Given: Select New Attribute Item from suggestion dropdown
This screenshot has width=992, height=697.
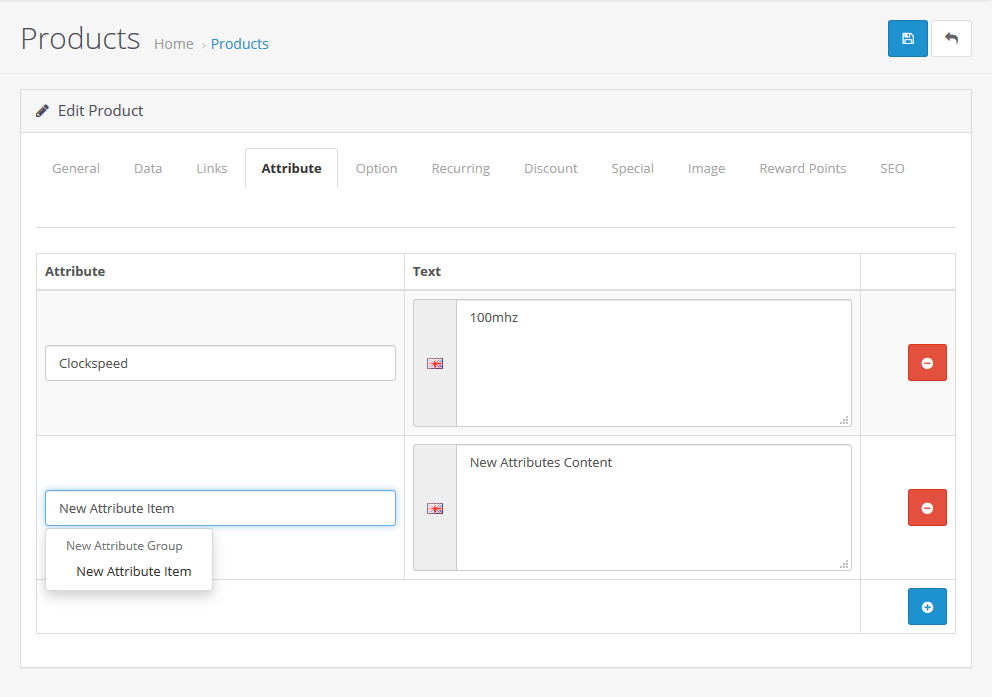Looking at the screenshot, I should (x=134, y=571).
